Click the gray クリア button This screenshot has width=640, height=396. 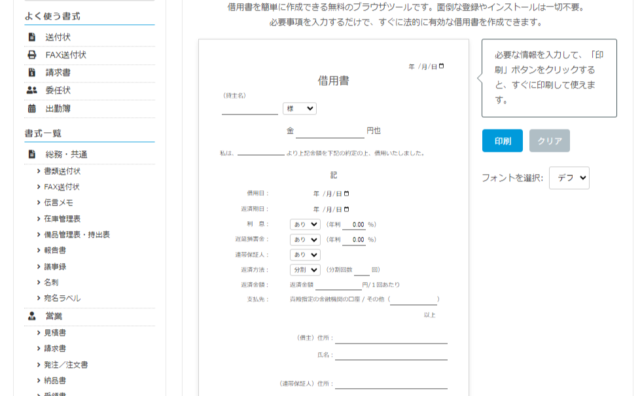click(549, 141)
